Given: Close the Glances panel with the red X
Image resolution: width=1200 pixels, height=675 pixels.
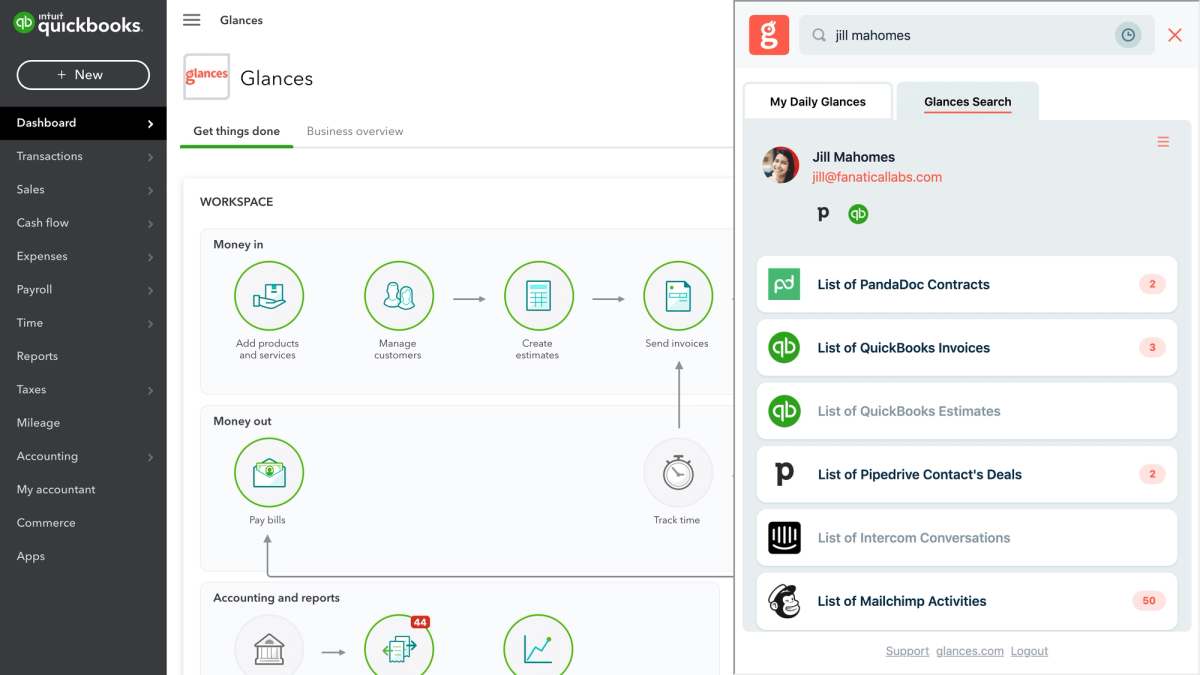Looking at the screenshot, I should (1175, 35).
